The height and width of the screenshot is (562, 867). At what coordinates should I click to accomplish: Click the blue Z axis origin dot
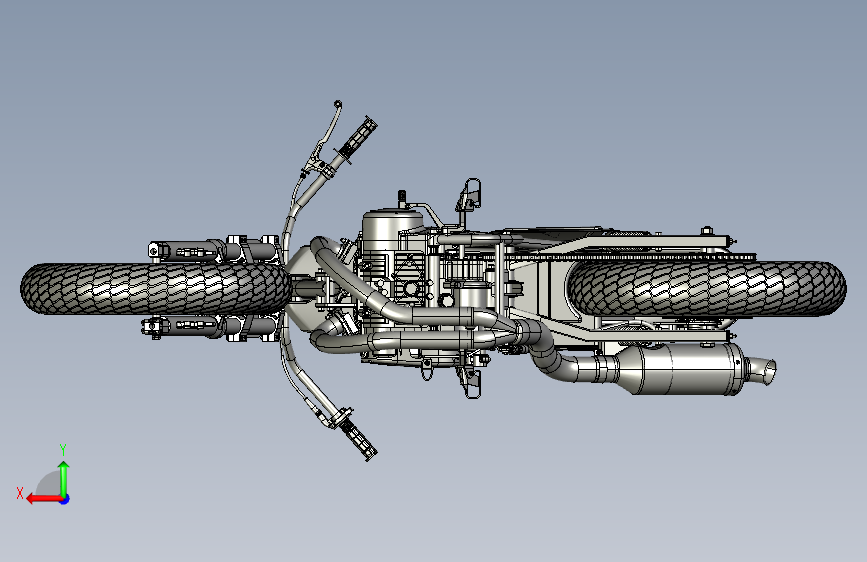pos(65,499)
